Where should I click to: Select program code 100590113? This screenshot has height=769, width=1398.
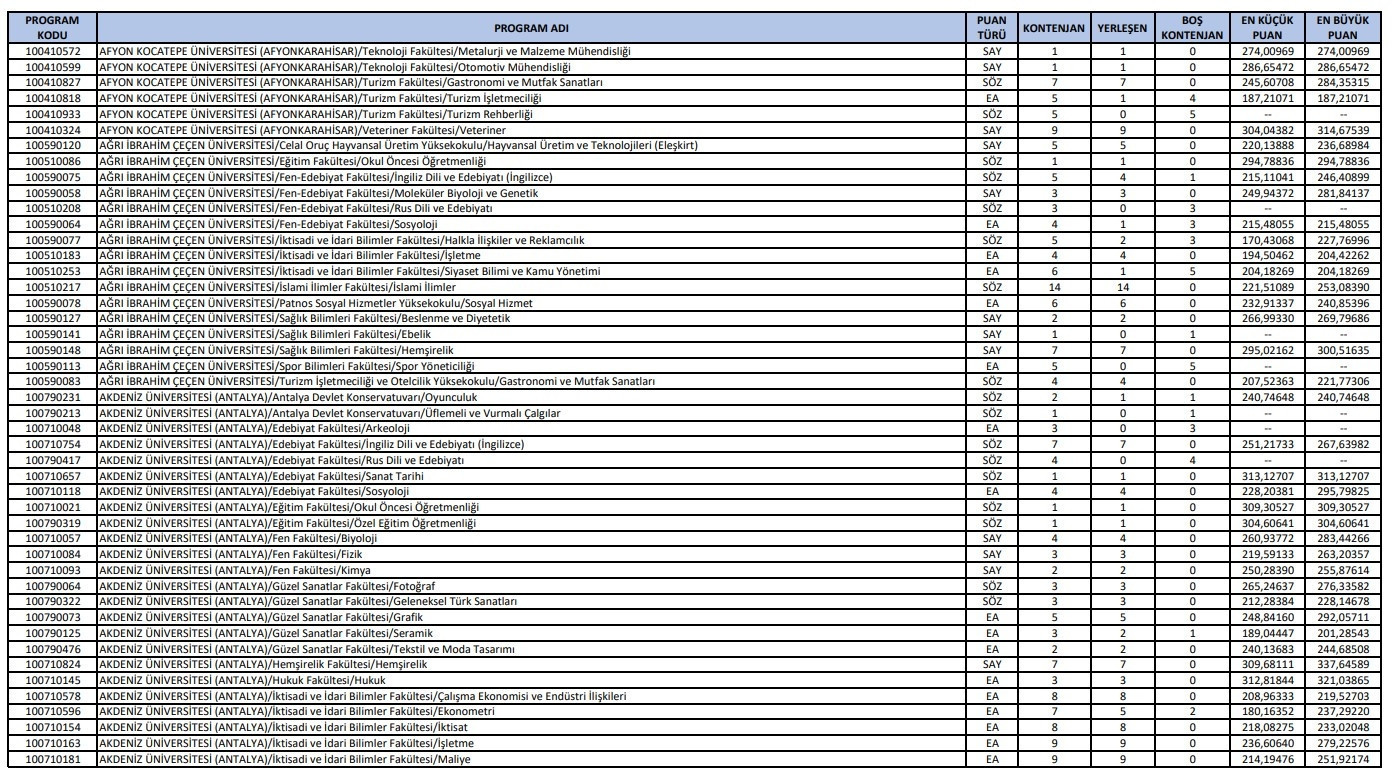click(51, 366)
